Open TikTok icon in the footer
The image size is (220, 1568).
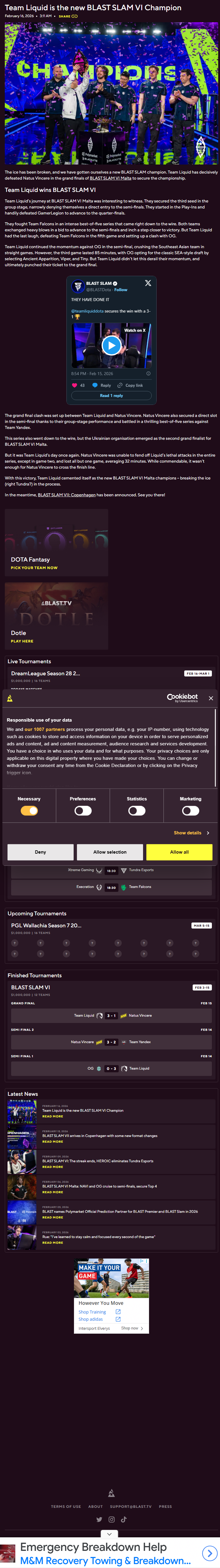point(123,1519)
